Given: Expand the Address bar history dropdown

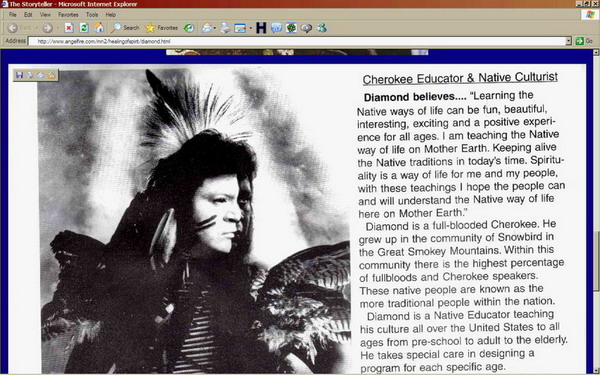Looking at the screenshot, I should [x=568, y=41].
